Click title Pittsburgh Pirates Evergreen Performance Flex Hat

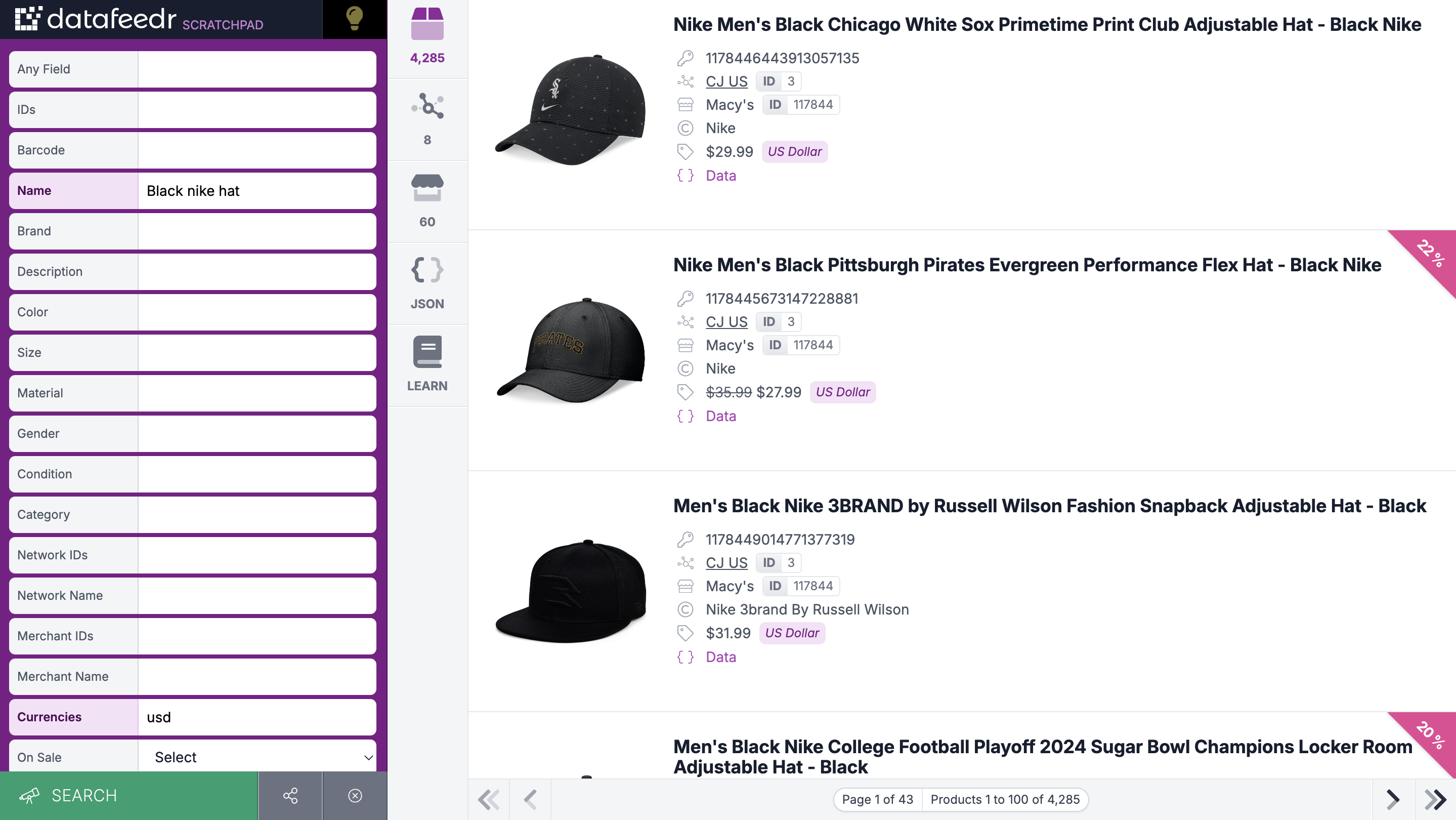click(x=1027, y=265)
